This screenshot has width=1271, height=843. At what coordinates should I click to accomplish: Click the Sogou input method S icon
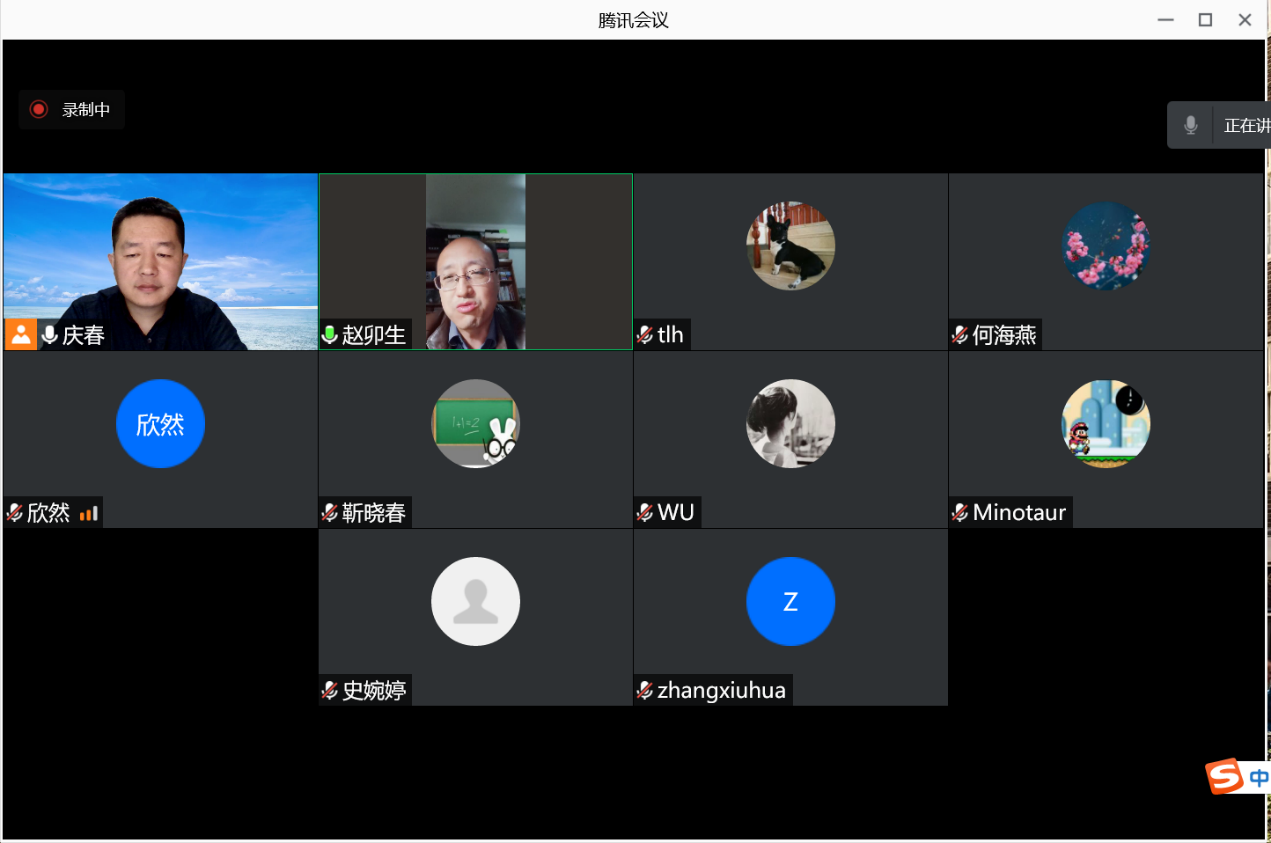pyautogui.click(x=1224, y=776)
